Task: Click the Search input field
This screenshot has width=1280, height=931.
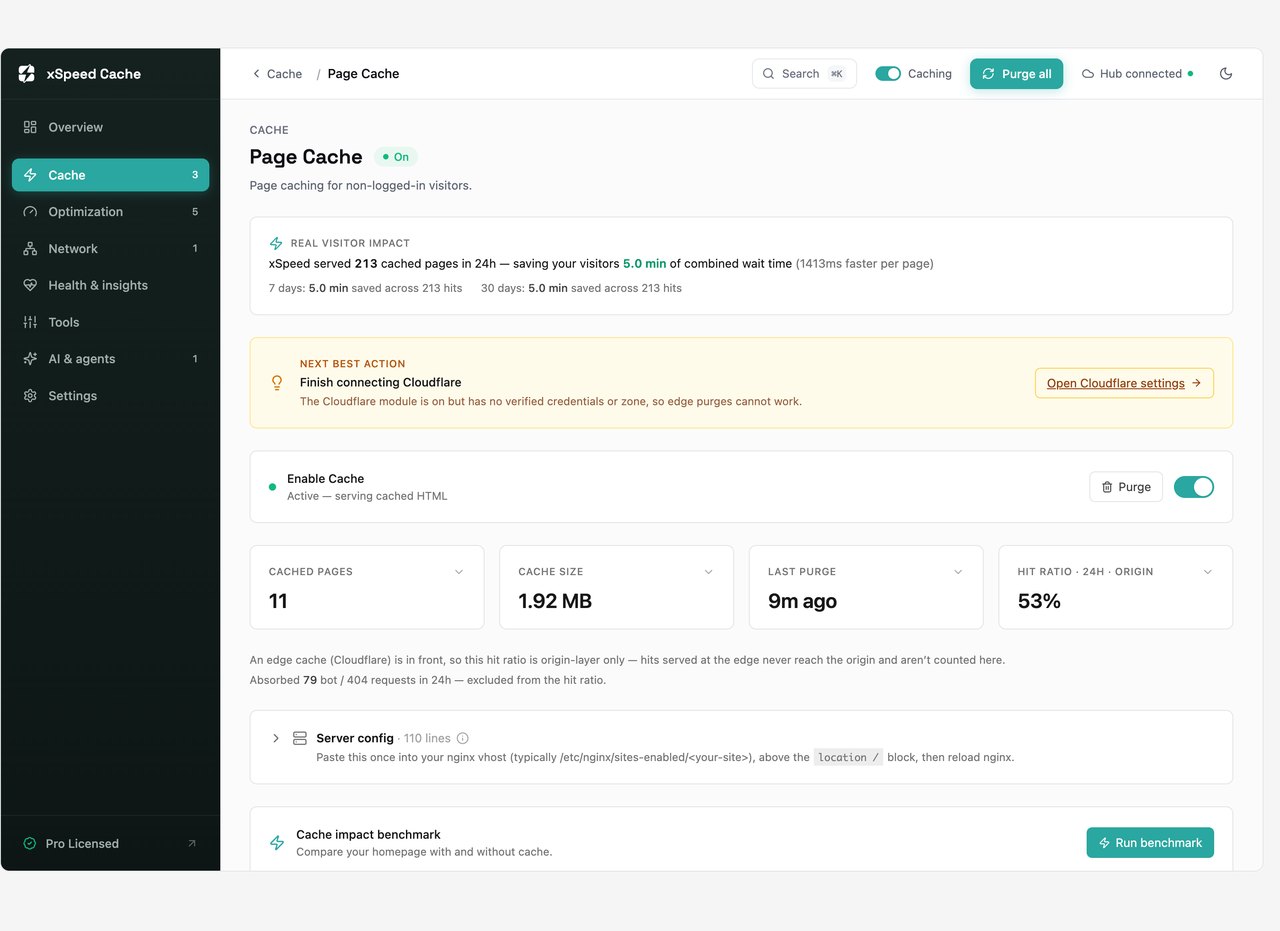Action: (x=804, y=74)
